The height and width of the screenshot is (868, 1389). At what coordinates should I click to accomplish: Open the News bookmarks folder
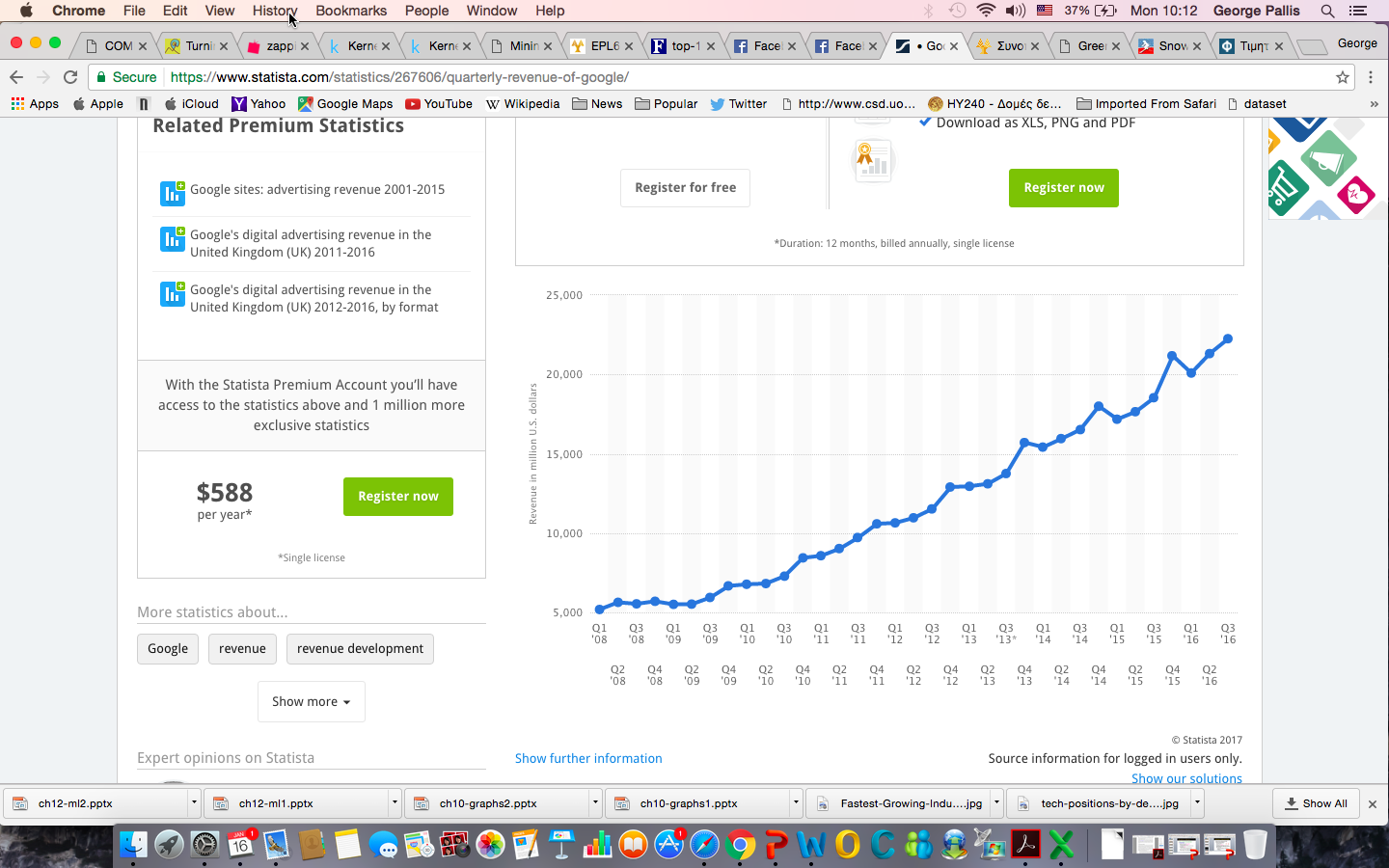(x=597, y=104)
